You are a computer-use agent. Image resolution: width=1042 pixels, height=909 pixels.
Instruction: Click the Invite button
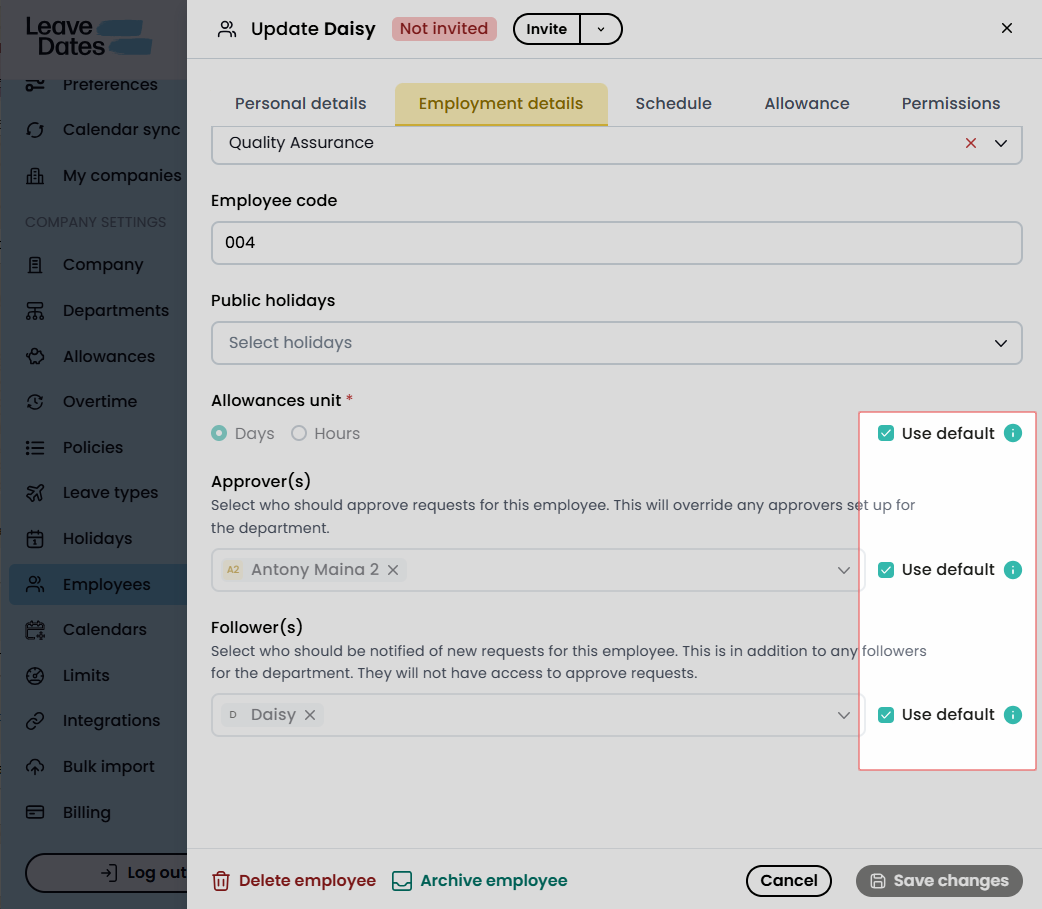pyautogui.click(x=546, y=29)
